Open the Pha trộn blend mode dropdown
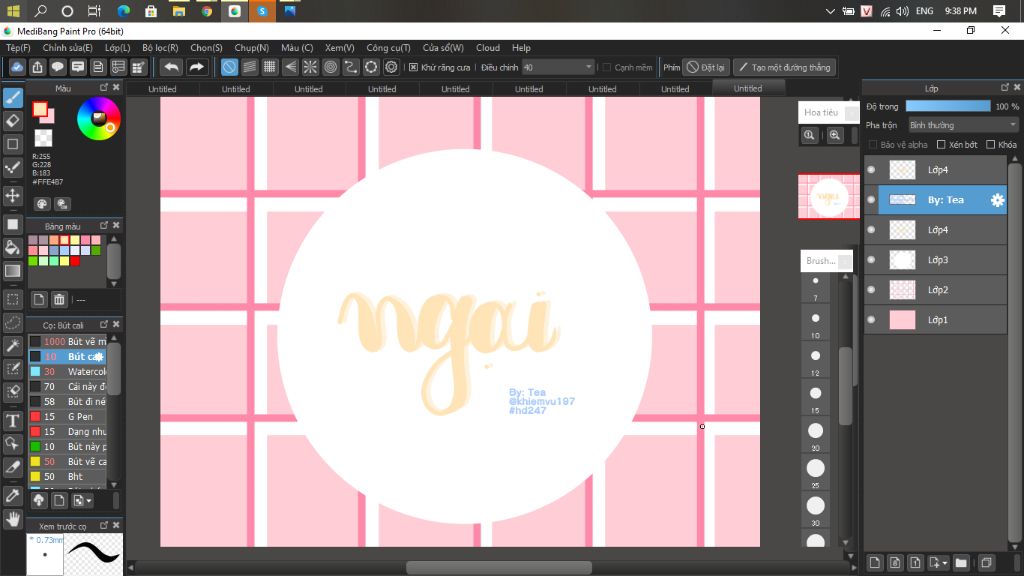Screen dimensions: 1024x576 click(x=962, y=125)
